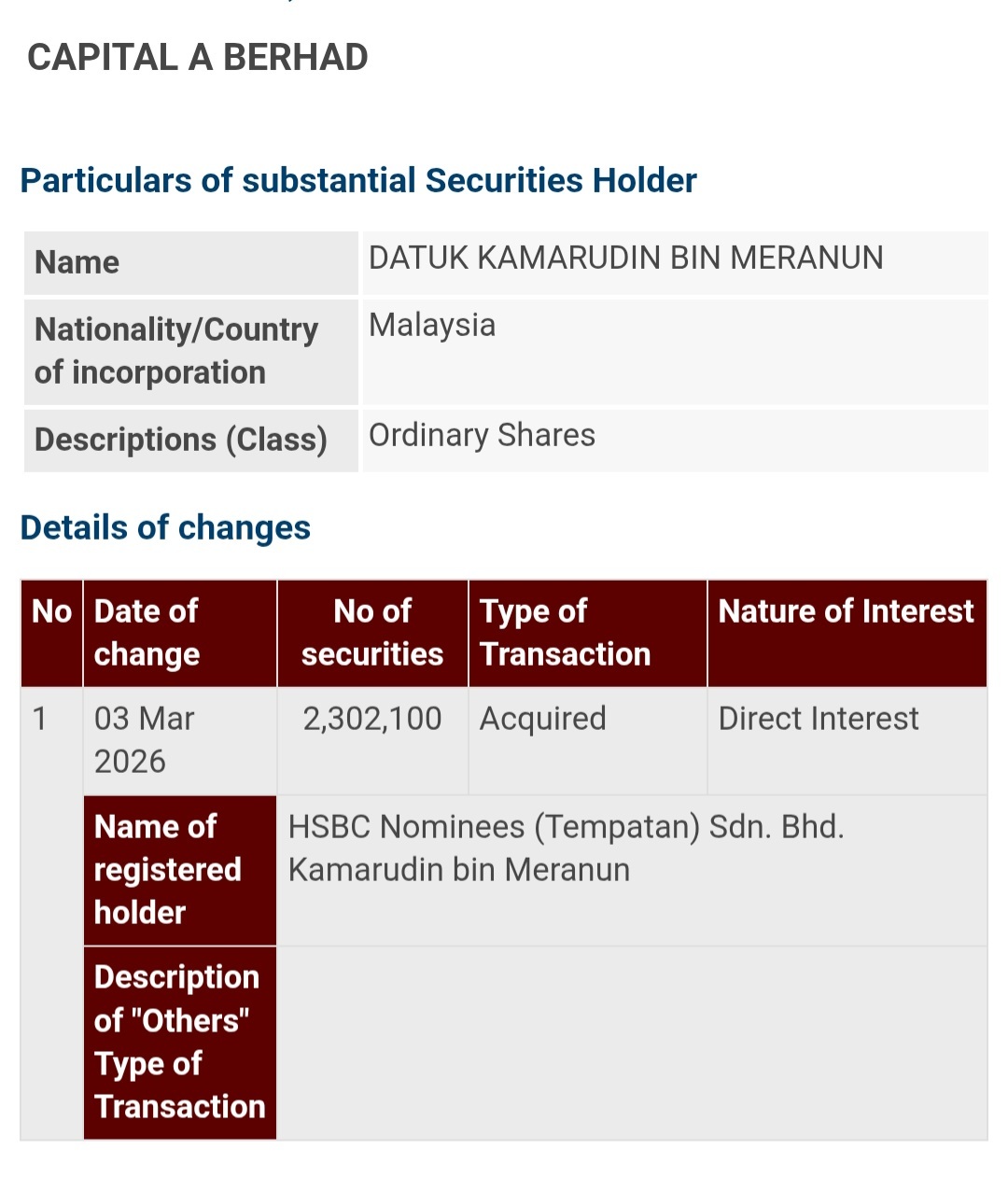The width and height of the screenshot is (1008, 1177).
Task: Select the HSBC Nominees (Tempatan) Sdn. Bhd. text
Action: click(x=566, y=827)
